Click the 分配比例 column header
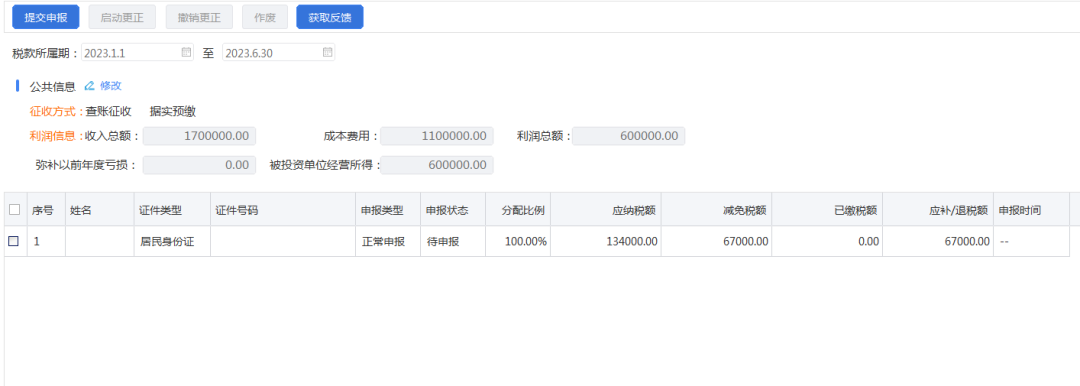The height and width of the screenshot is (386, 1080). click(x=518, y=210)
